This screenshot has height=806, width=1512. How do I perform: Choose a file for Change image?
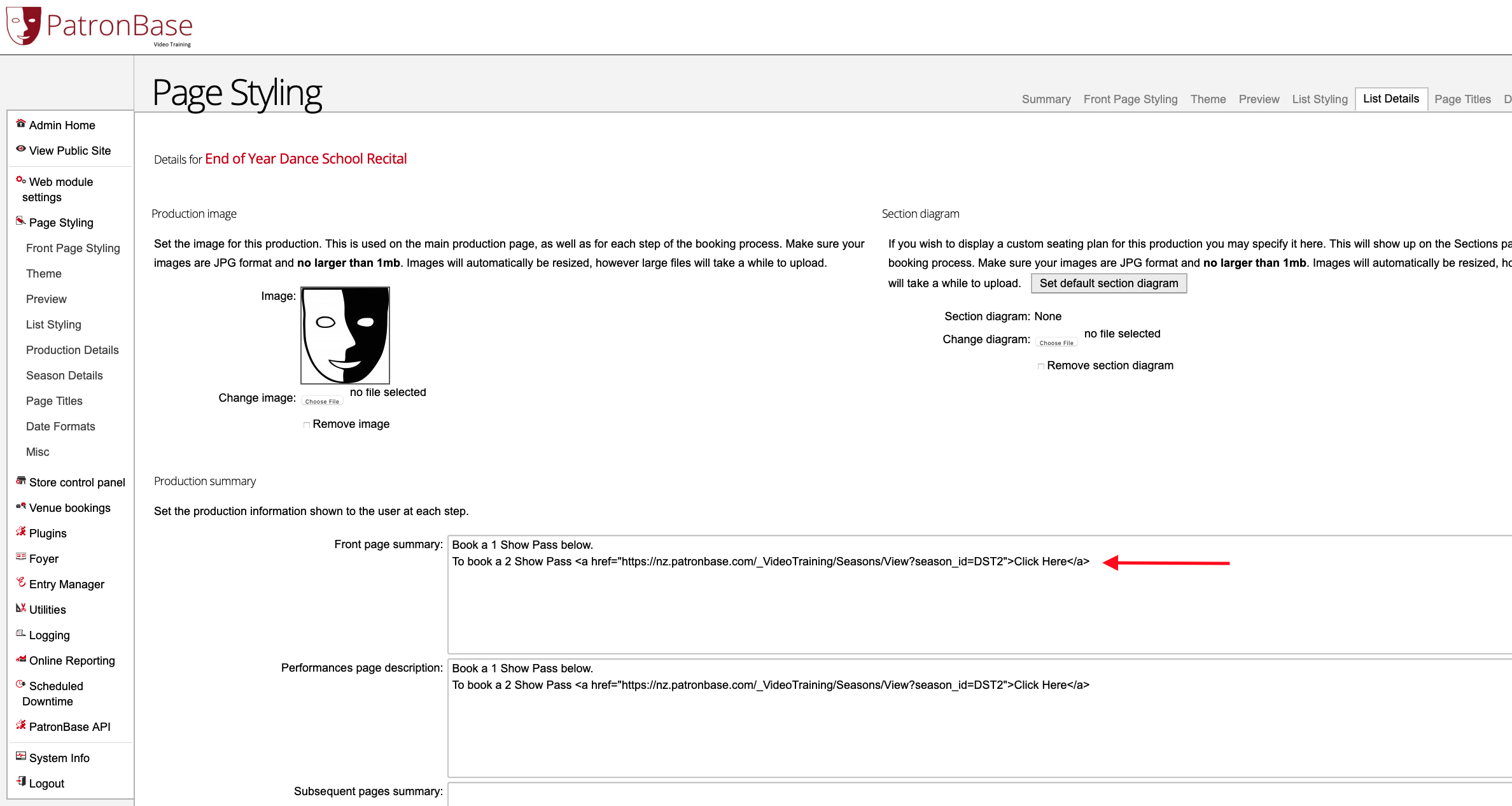coord(322,401)
